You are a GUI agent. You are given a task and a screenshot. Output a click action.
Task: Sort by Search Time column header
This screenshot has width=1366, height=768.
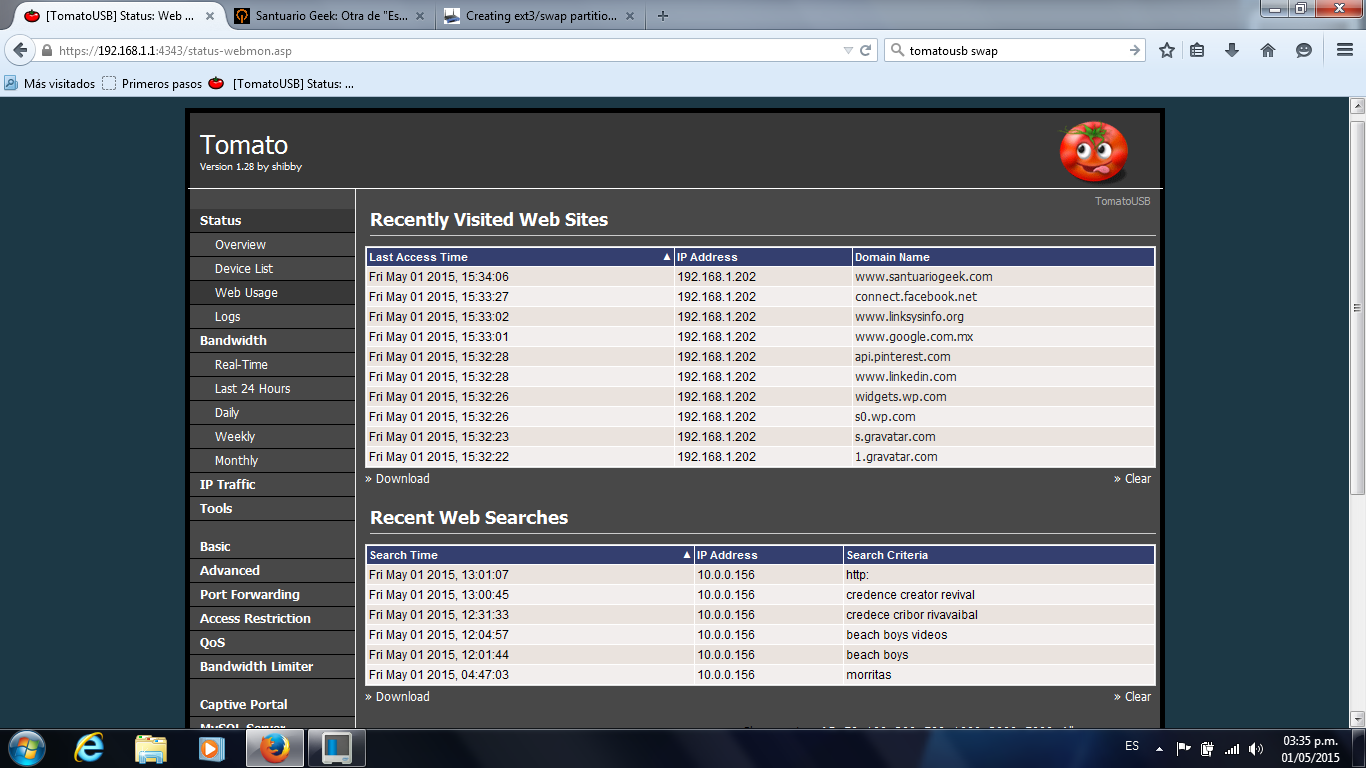click(x=529, y=555)
